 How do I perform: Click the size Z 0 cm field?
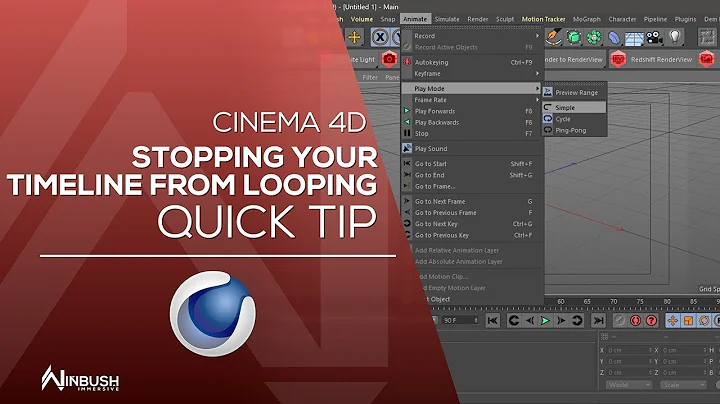click(x=684, y=373)
